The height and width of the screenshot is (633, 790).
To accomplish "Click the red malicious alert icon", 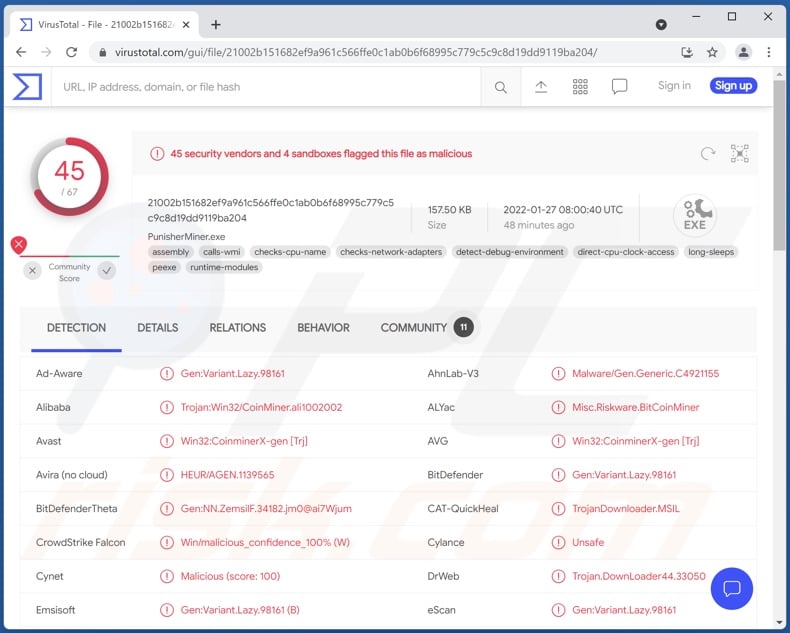I will pos(157,153).
